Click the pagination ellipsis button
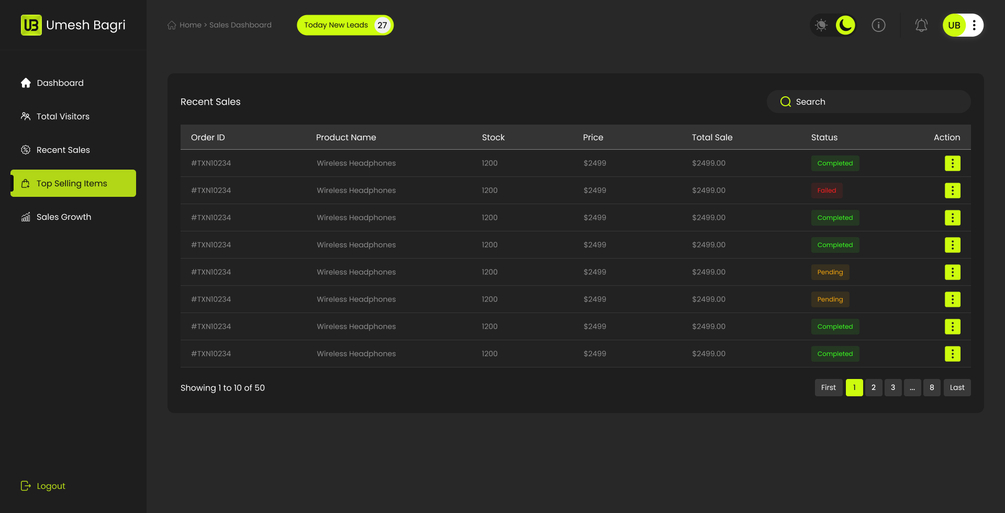The width and height of the screenshot is (1005, 513). coord(912,387)
